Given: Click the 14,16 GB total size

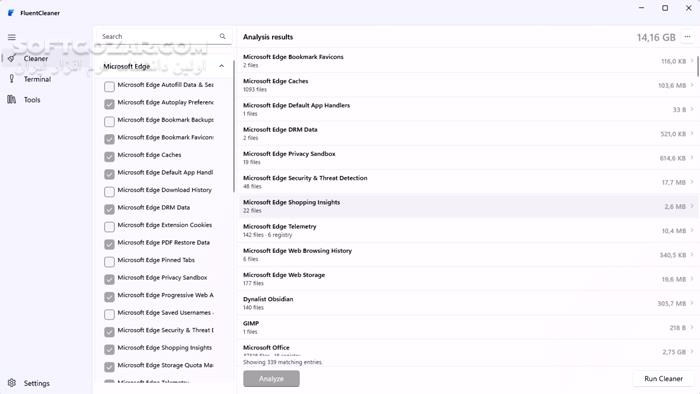Looking at the screenshot, I should click(x=656, y=37).
